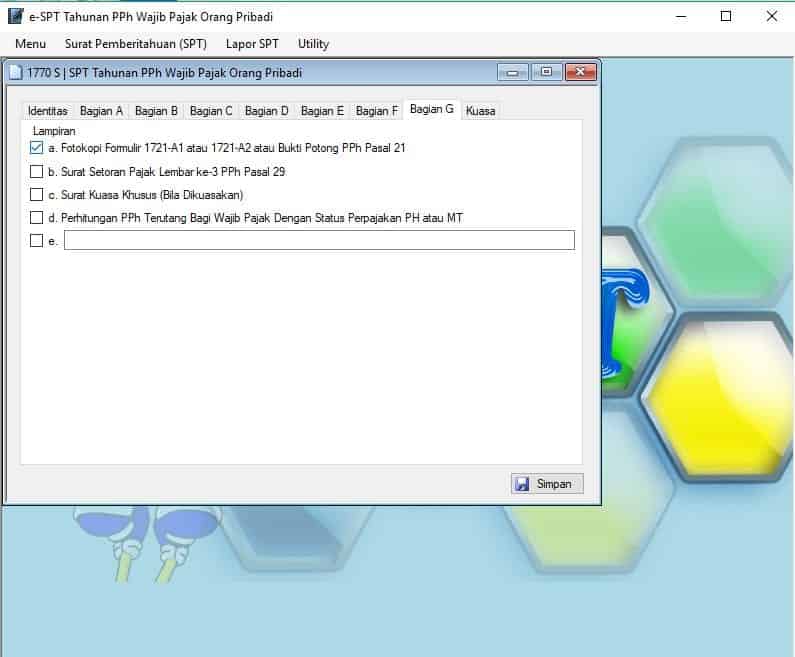Minimize the main e-SPT application window
The height and width of the screenshot is (657, 795).
coord(681,17)
